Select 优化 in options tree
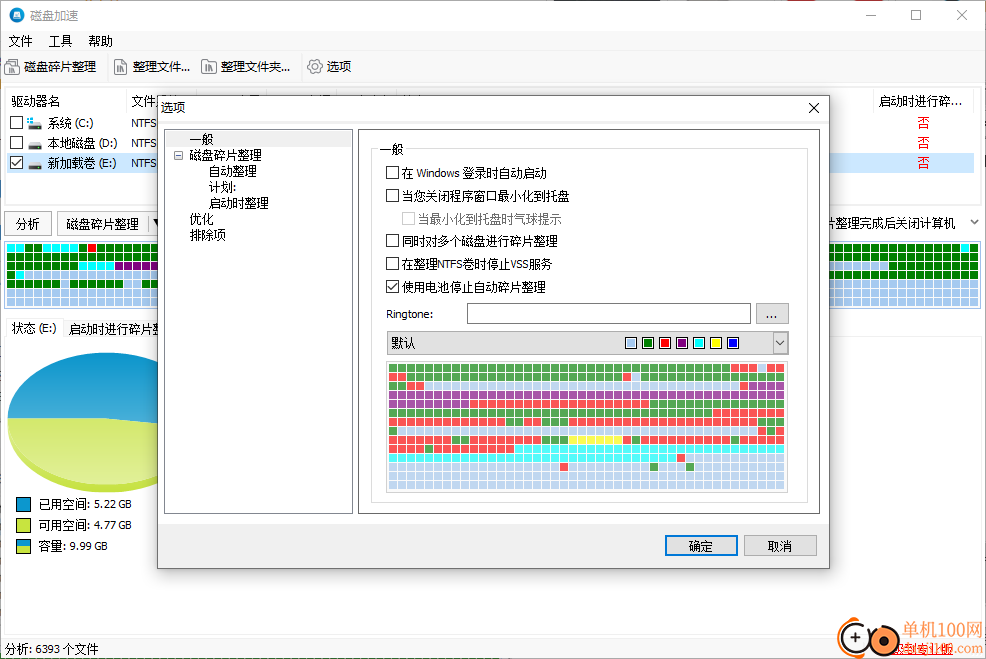Viewport: 986px width, 659px height. 201,219
